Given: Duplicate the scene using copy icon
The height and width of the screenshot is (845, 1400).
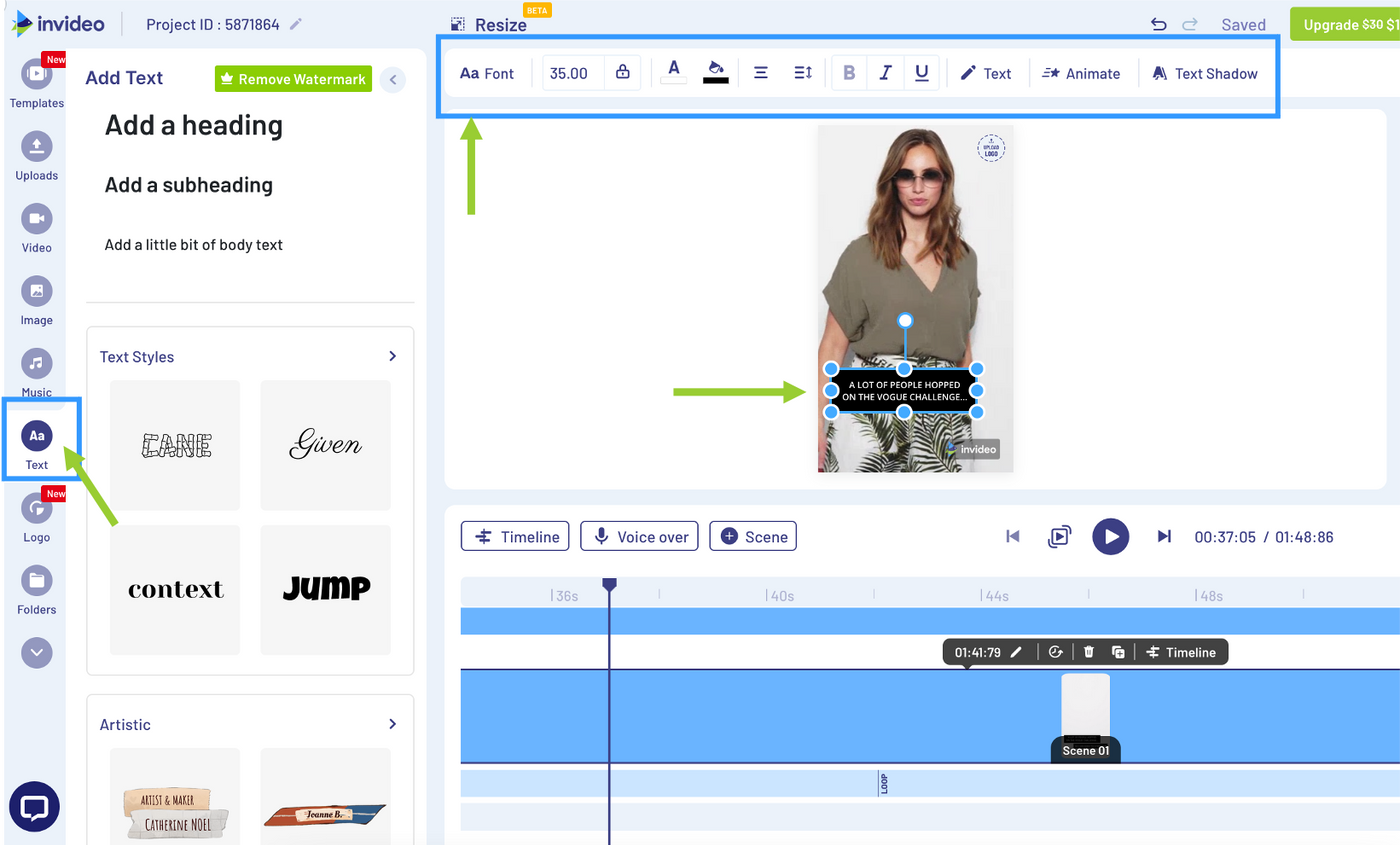Looking at the screenshot, I should (x=1118, y=652).
